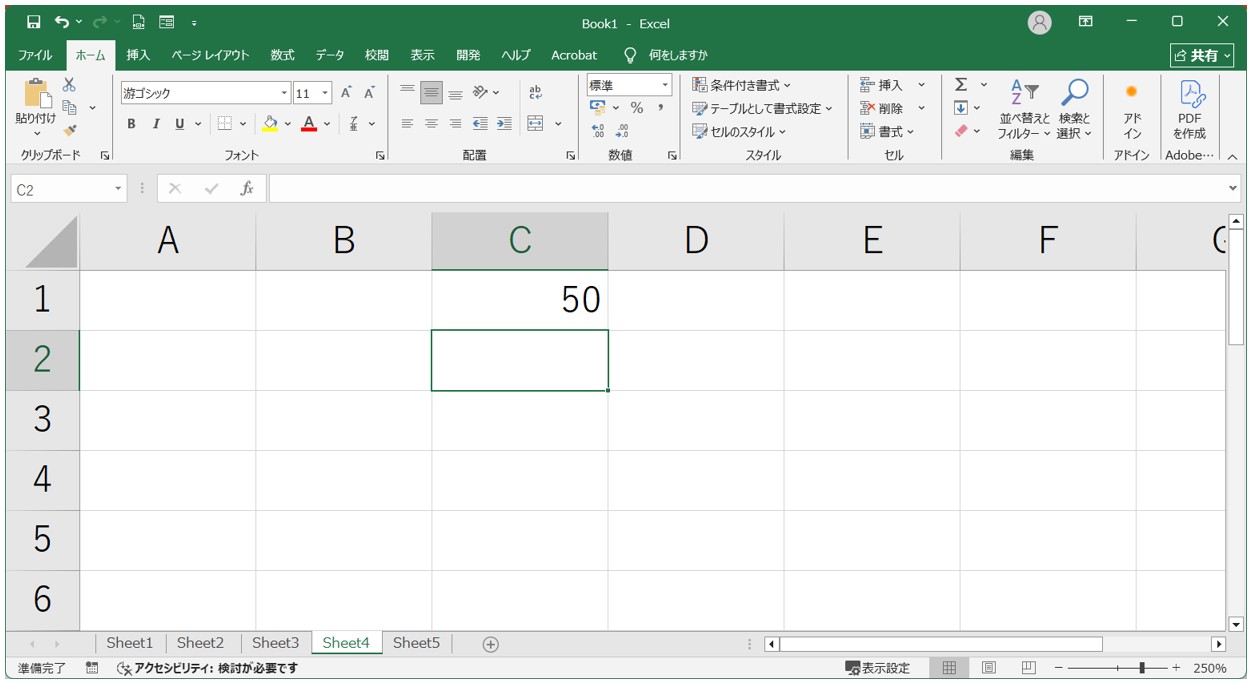Increase font size with the larger A icon
This screenshot has width=1253, height=684.
pyautogui.click(x=346, y=93)
